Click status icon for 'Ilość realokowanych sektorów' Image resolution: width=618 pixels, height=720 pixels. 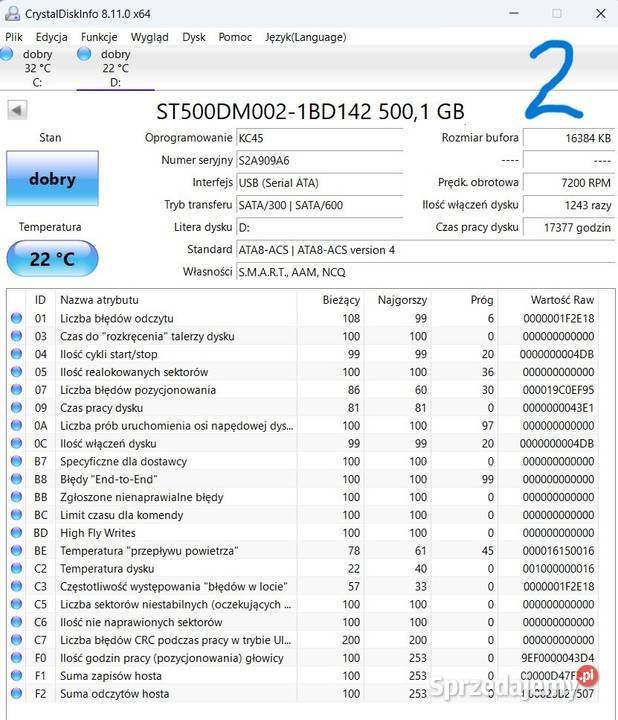point(17,371)
